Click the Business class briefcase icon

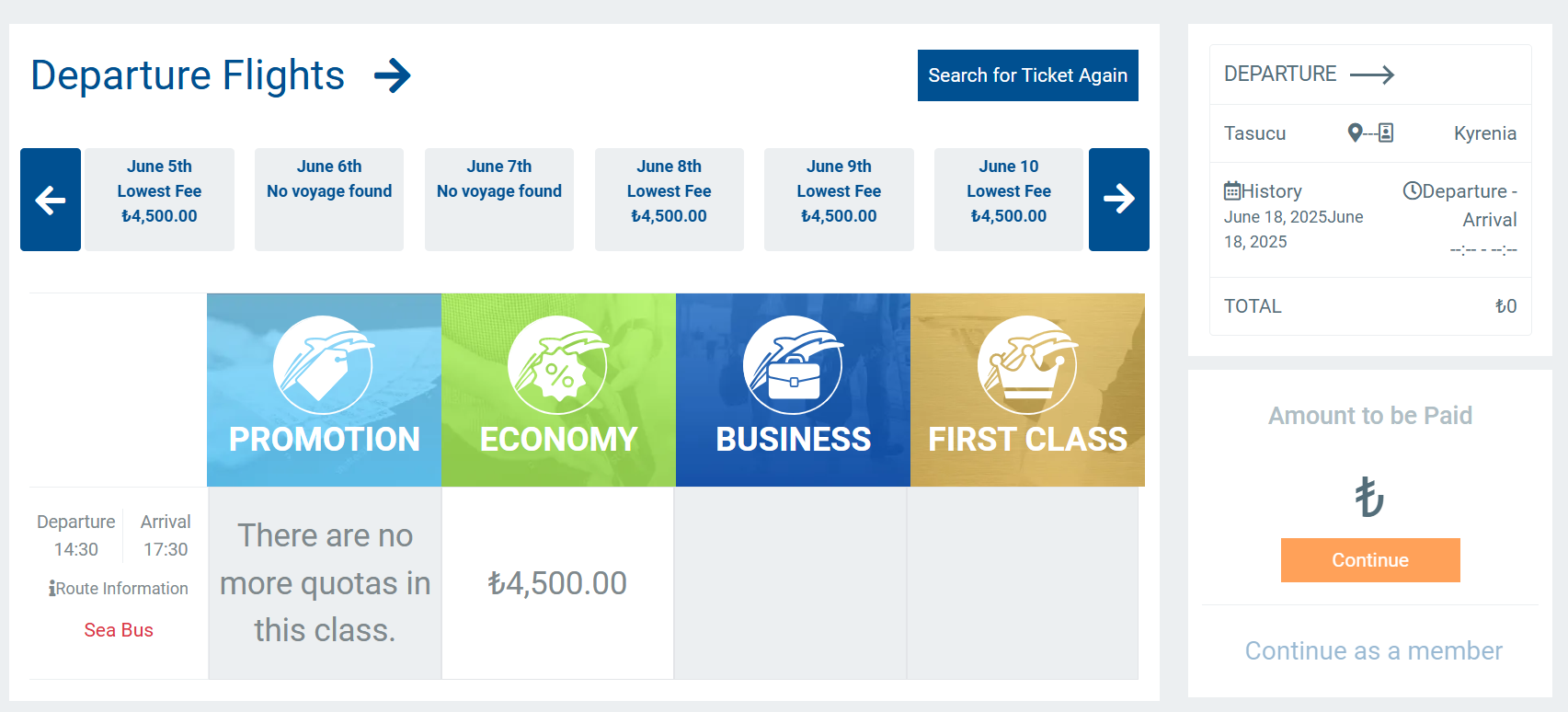[x=793, y=365]
